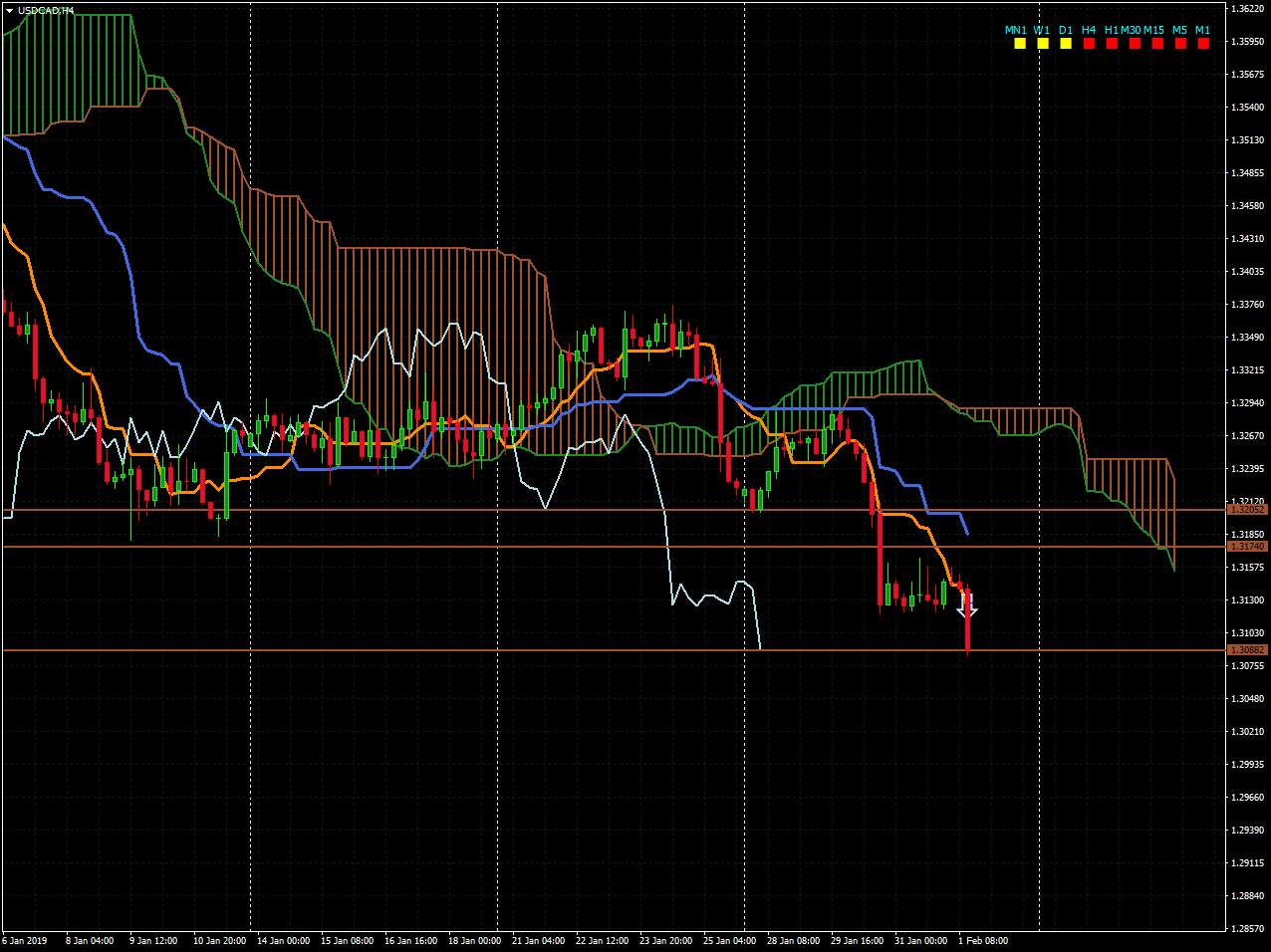The width and height of the screenshot is (1271, 952).
Task: Click the 1.31740 horizontal line price tag
Action: (1247, 547)
